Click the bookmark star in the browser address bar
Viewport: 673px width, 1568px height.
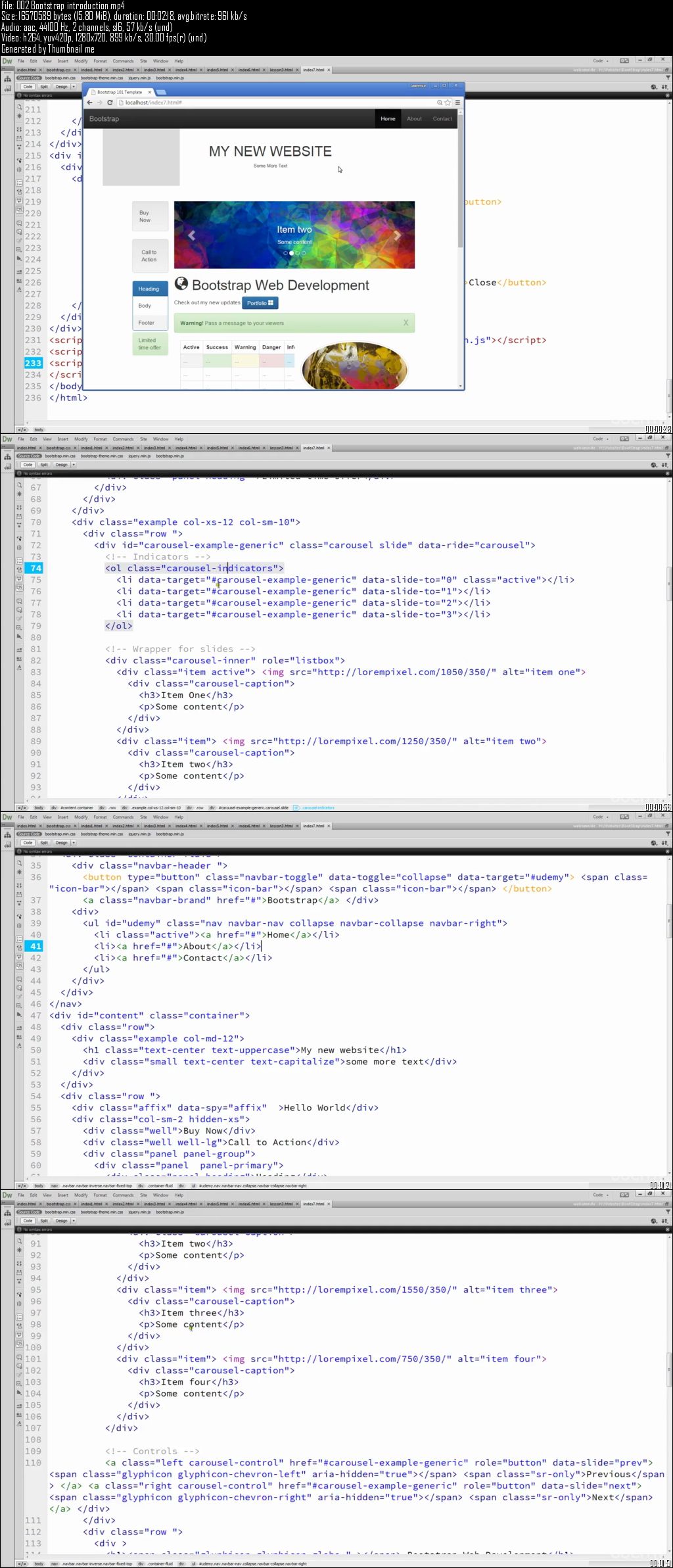tap(448, 103)
